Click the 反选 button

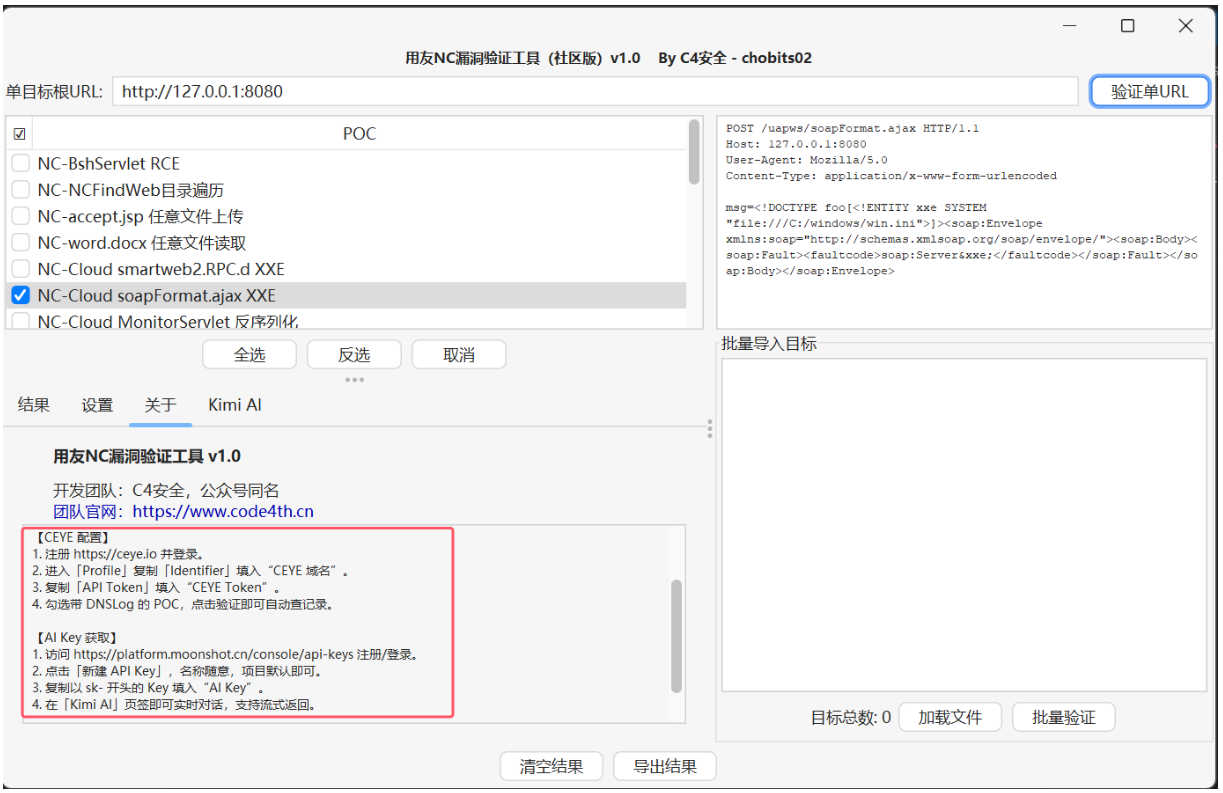(354, 355)
